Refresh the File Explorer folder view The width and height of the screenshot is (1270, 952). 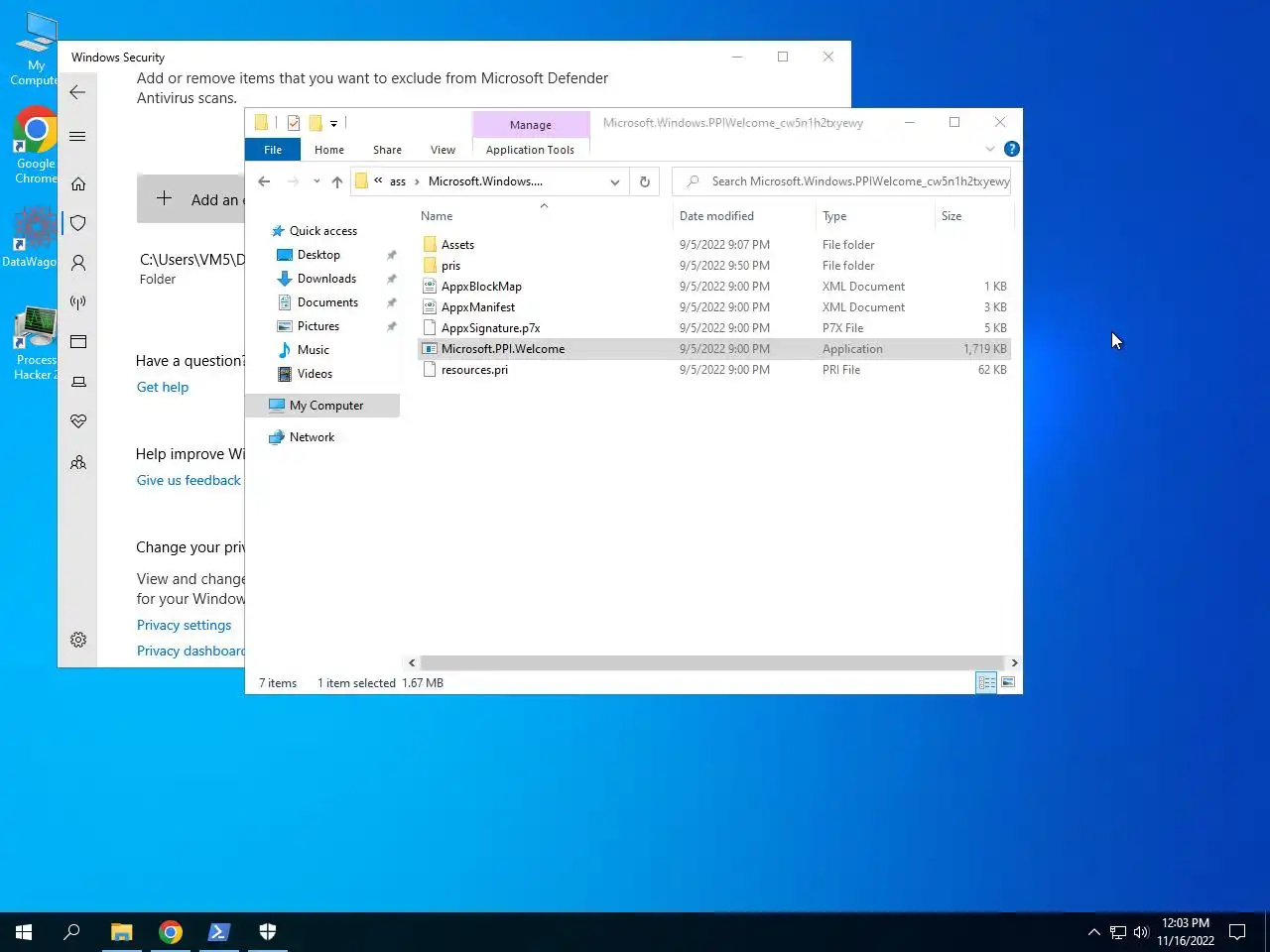coord(644,181)
